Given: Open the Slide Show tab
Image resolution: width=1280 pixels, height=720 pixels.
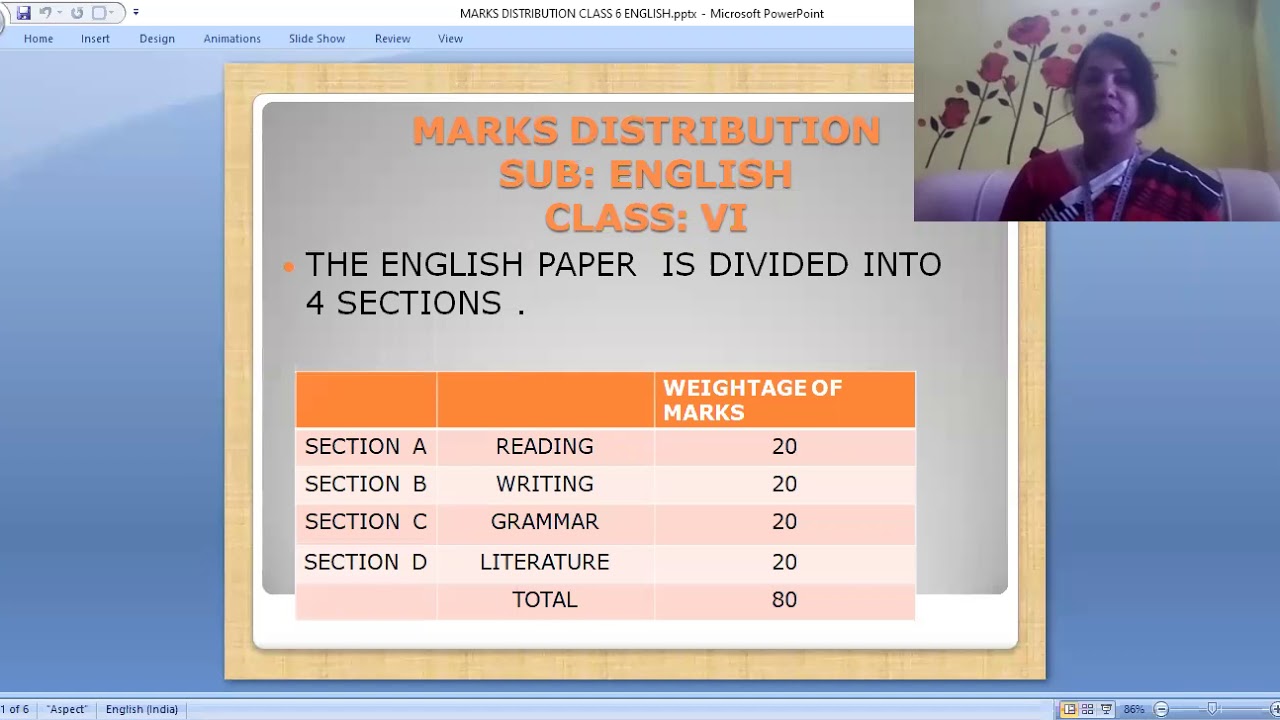Looking at the screenshot, I should pos(317,38).
